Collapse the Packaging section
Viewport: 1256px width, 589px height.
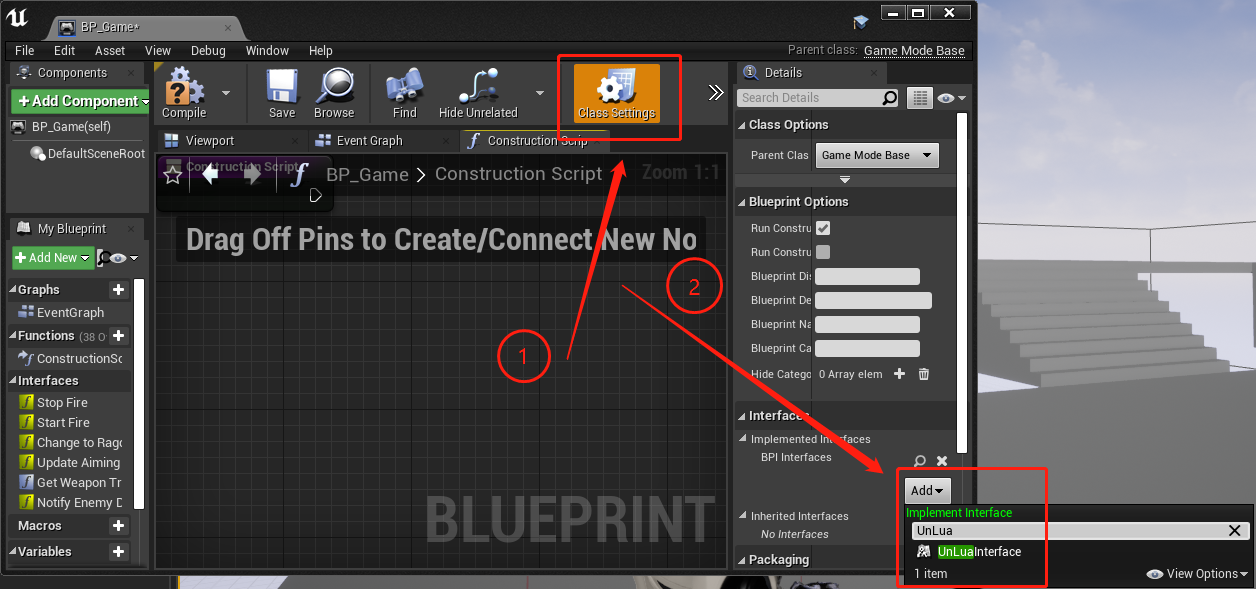(x=742, y=560)
